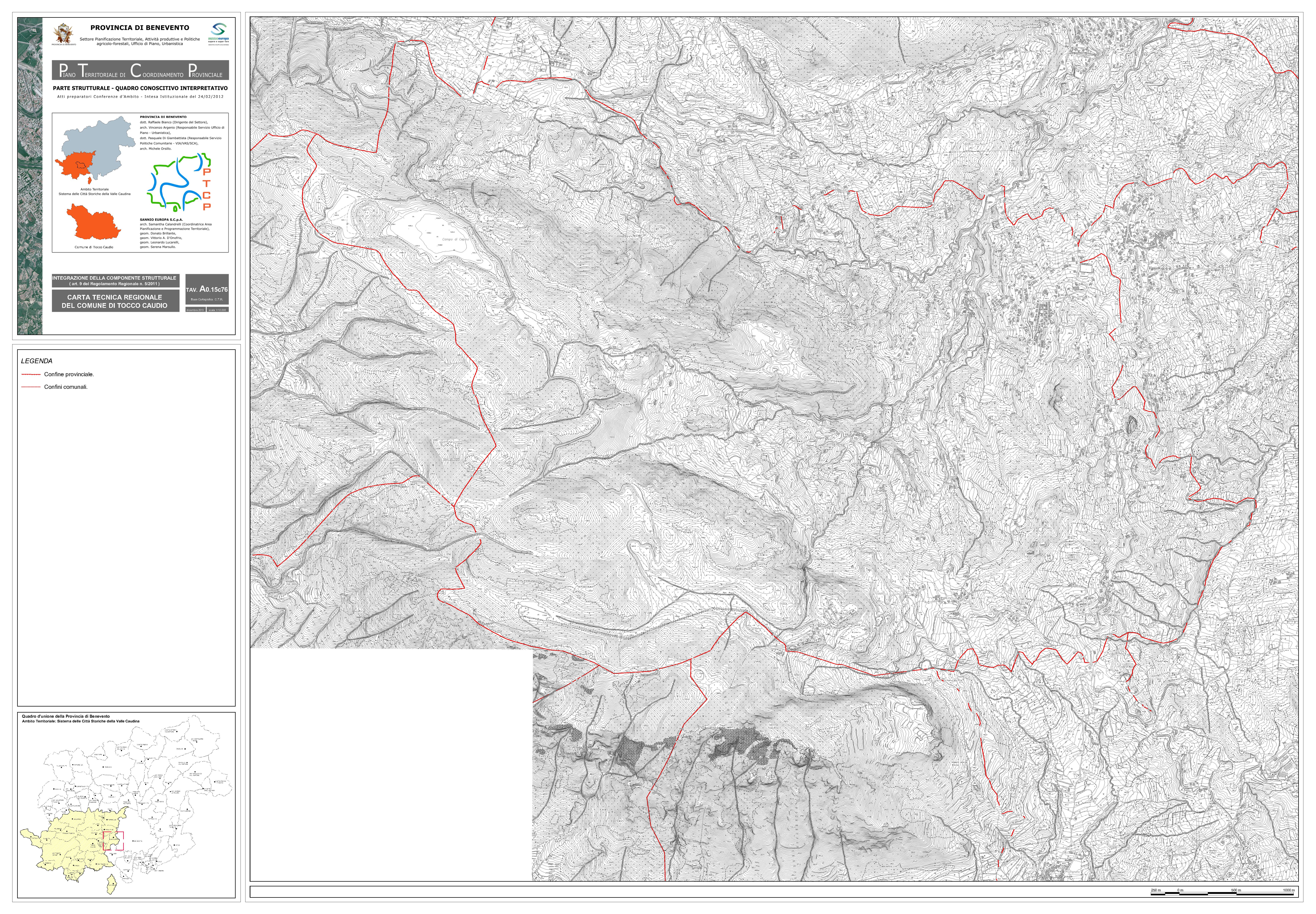
Task: Click solid red line sample beside Confini comunali
Action: pos(31,387)
